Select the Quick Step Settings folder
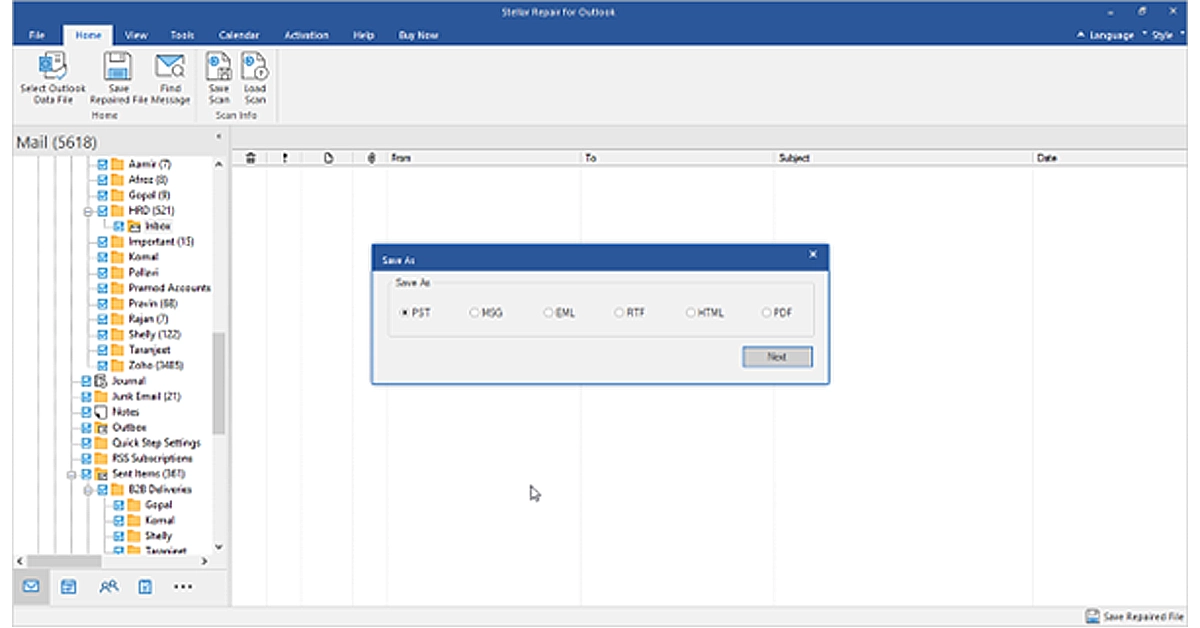1200x628 pixels. click(x=156, y=443)
